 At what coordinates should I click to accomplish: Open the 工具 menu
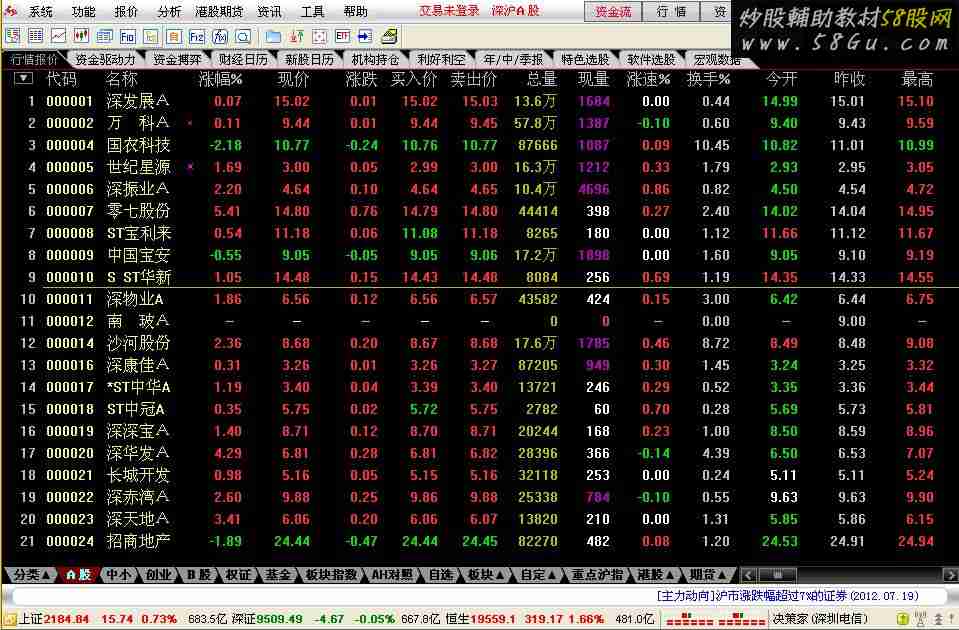click(x=313, y=11)
